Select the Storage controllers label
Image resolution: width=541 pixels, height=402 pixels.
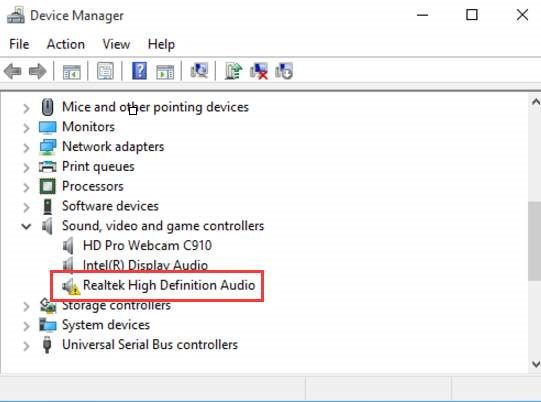coord(116,305)
